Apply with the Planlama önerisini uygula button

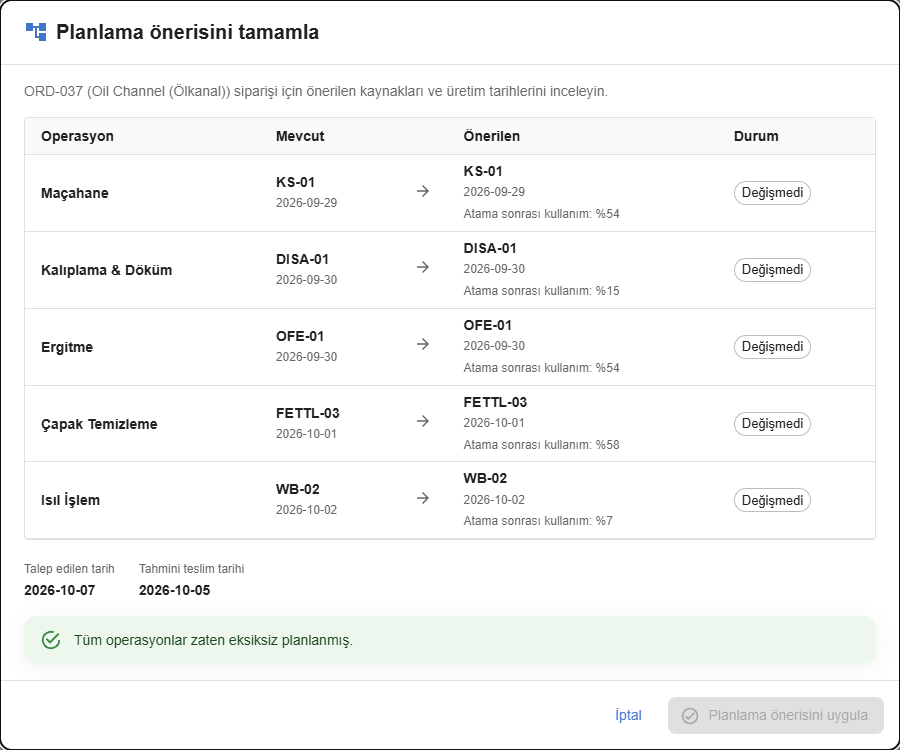pyautogui.click(x=775, y=716)
